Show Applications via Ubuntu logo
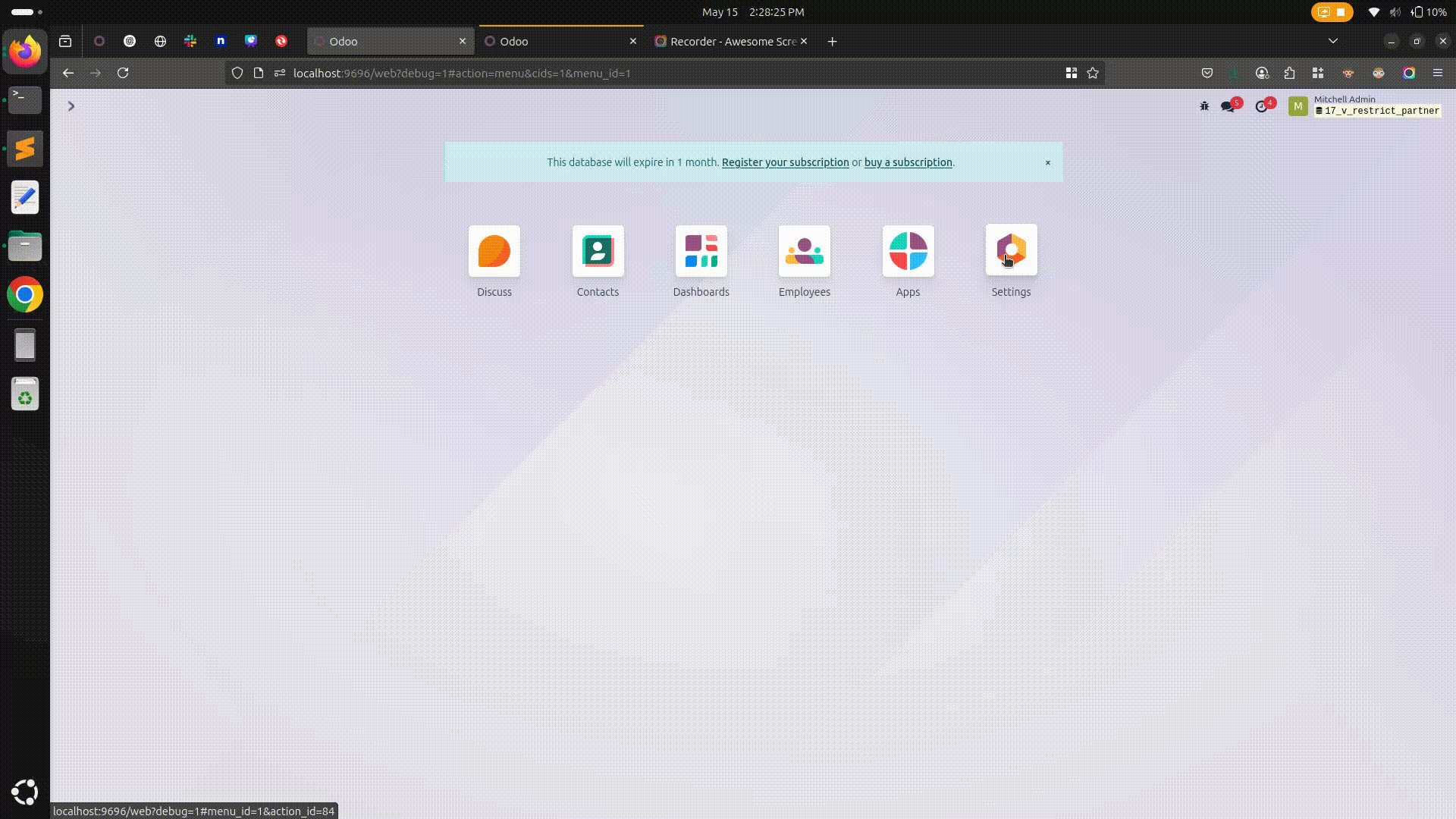This screenshot has height=819, width=1456. (x=25, y=792)
